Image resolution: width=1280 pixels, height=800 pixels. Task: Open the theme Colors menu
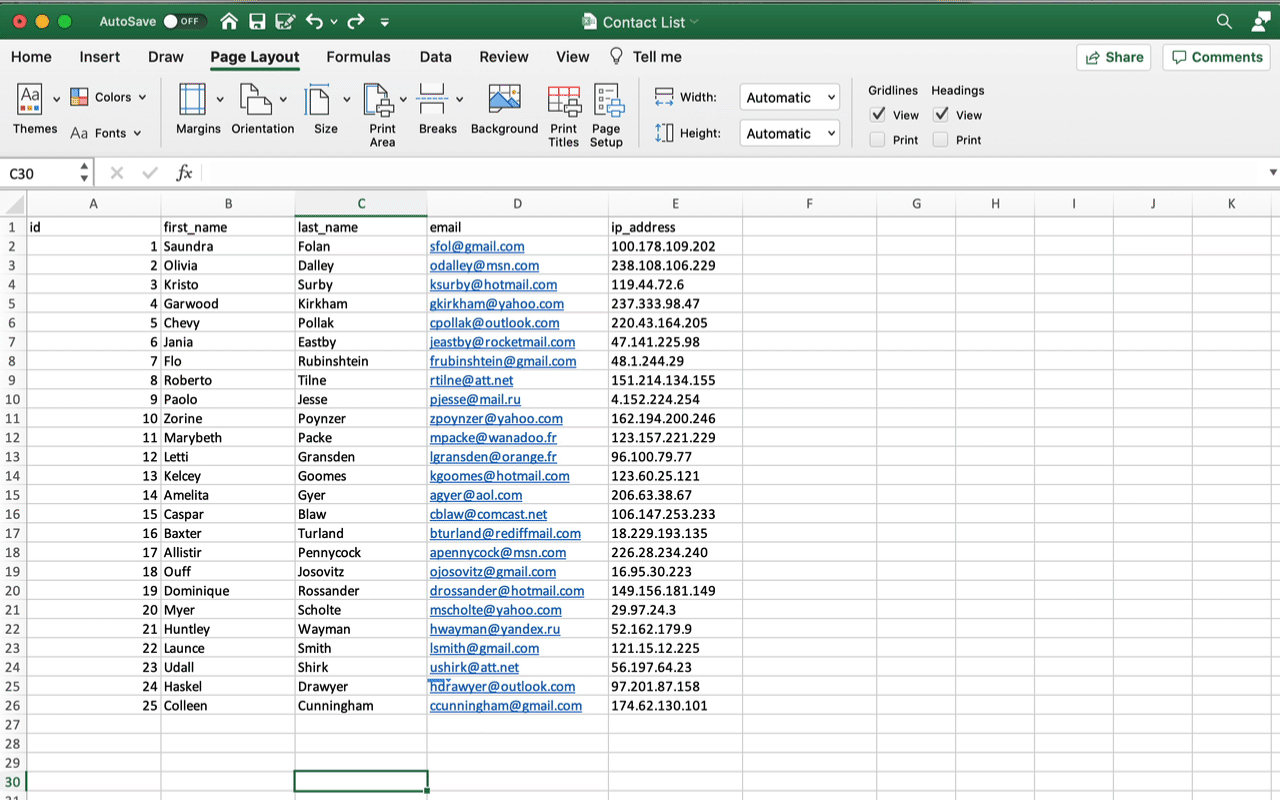(x=109, y=97)
